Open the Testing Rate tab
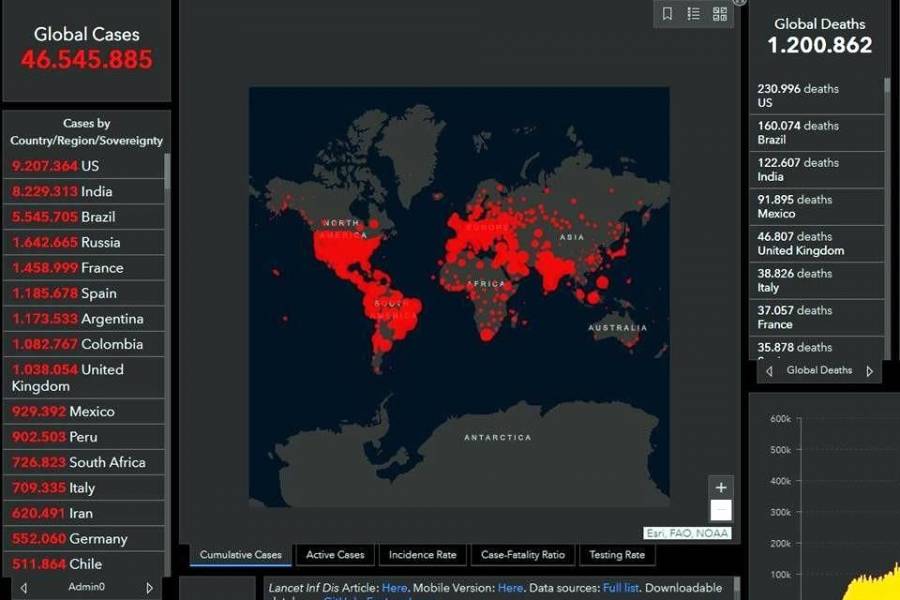The image size is (900, 600). click(617, 555)
